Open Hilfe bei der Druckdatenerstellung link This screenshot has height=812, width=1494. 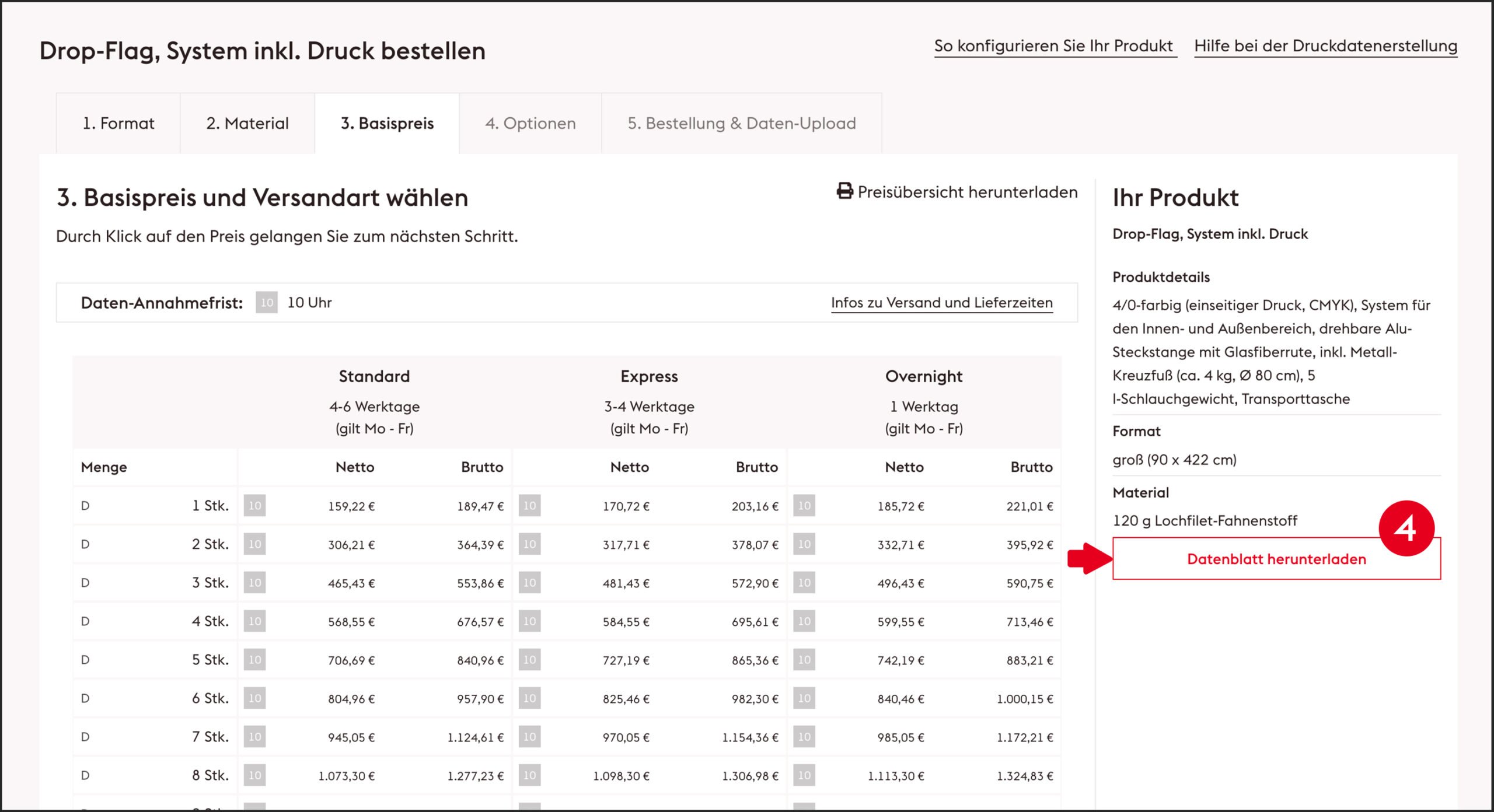pos(1325,46)
